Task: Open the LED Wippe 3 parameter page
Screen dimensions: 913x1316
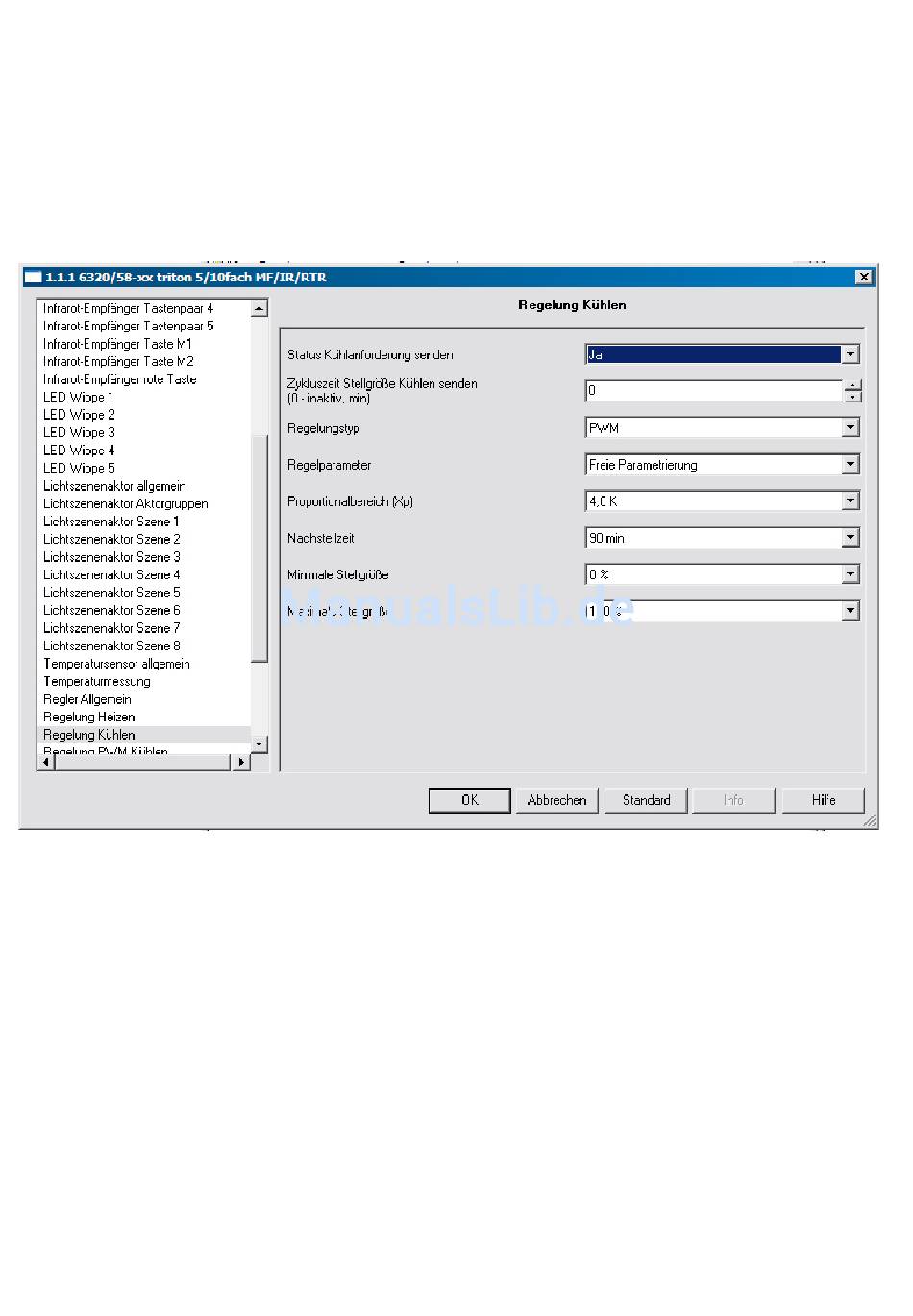Action: coord(79,432)
